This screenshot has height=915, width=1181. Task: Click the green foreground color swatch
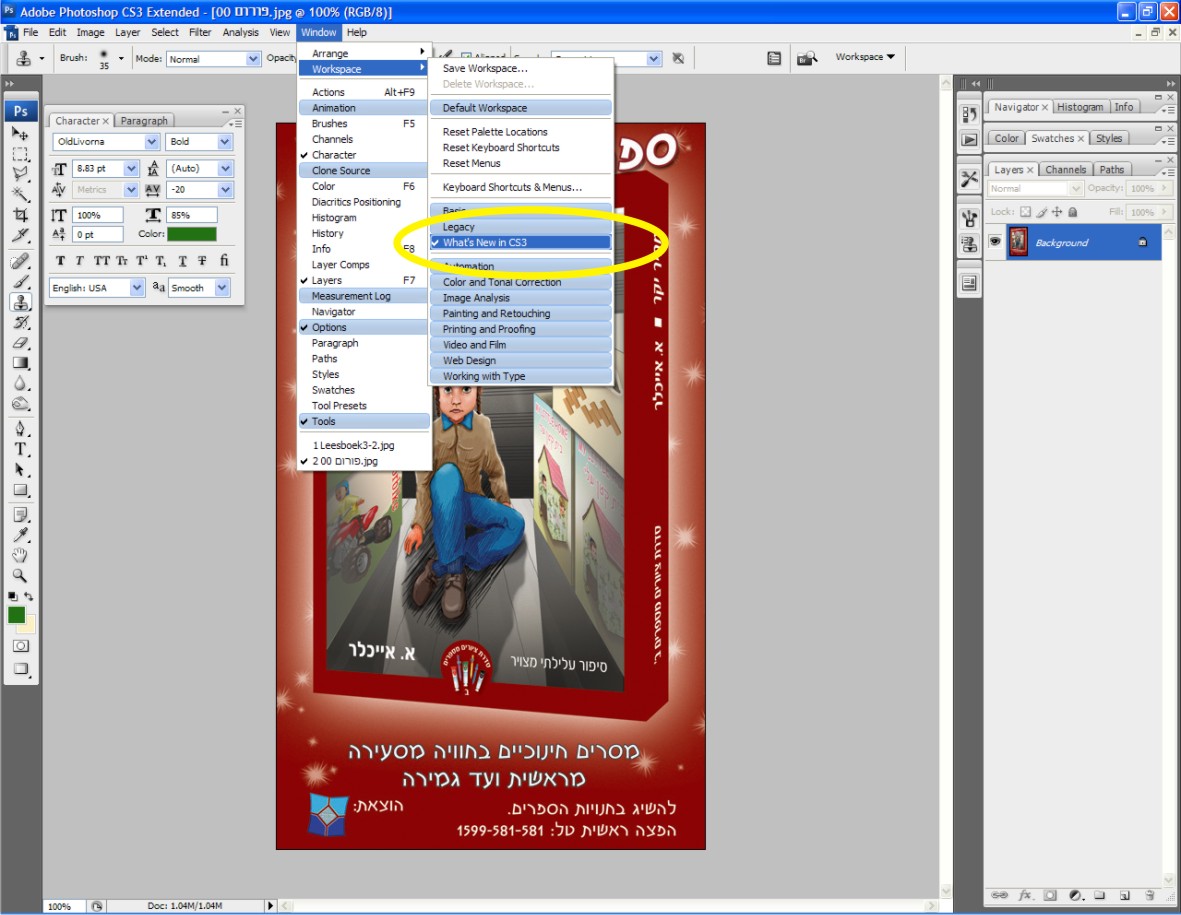pos(16,615)
